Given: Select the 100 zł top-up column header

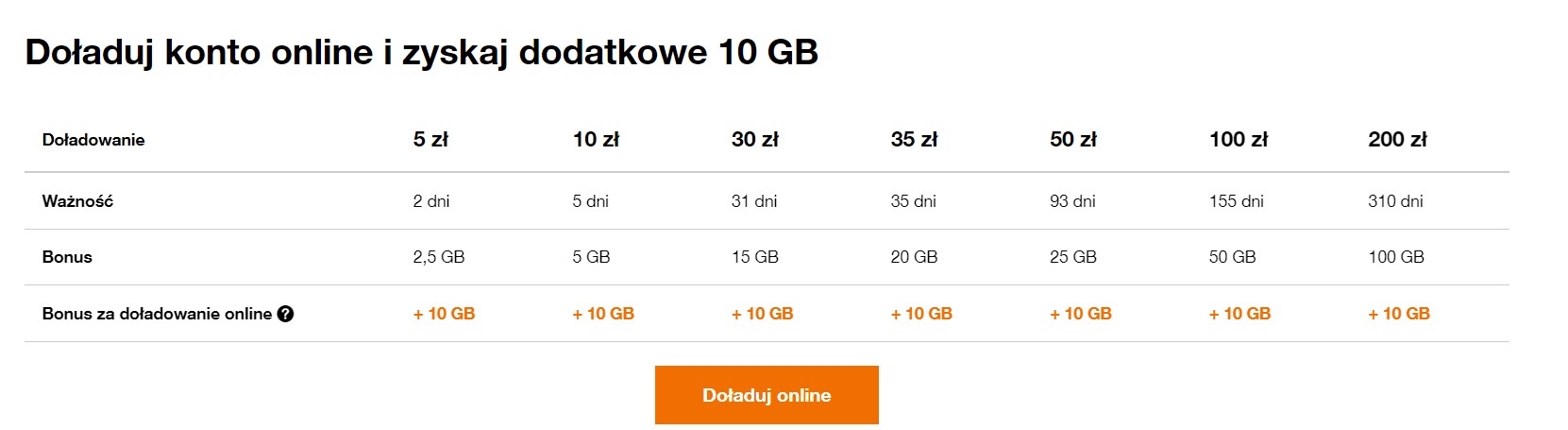Looking at the screenshot, I should click(x=1239, y=140).
